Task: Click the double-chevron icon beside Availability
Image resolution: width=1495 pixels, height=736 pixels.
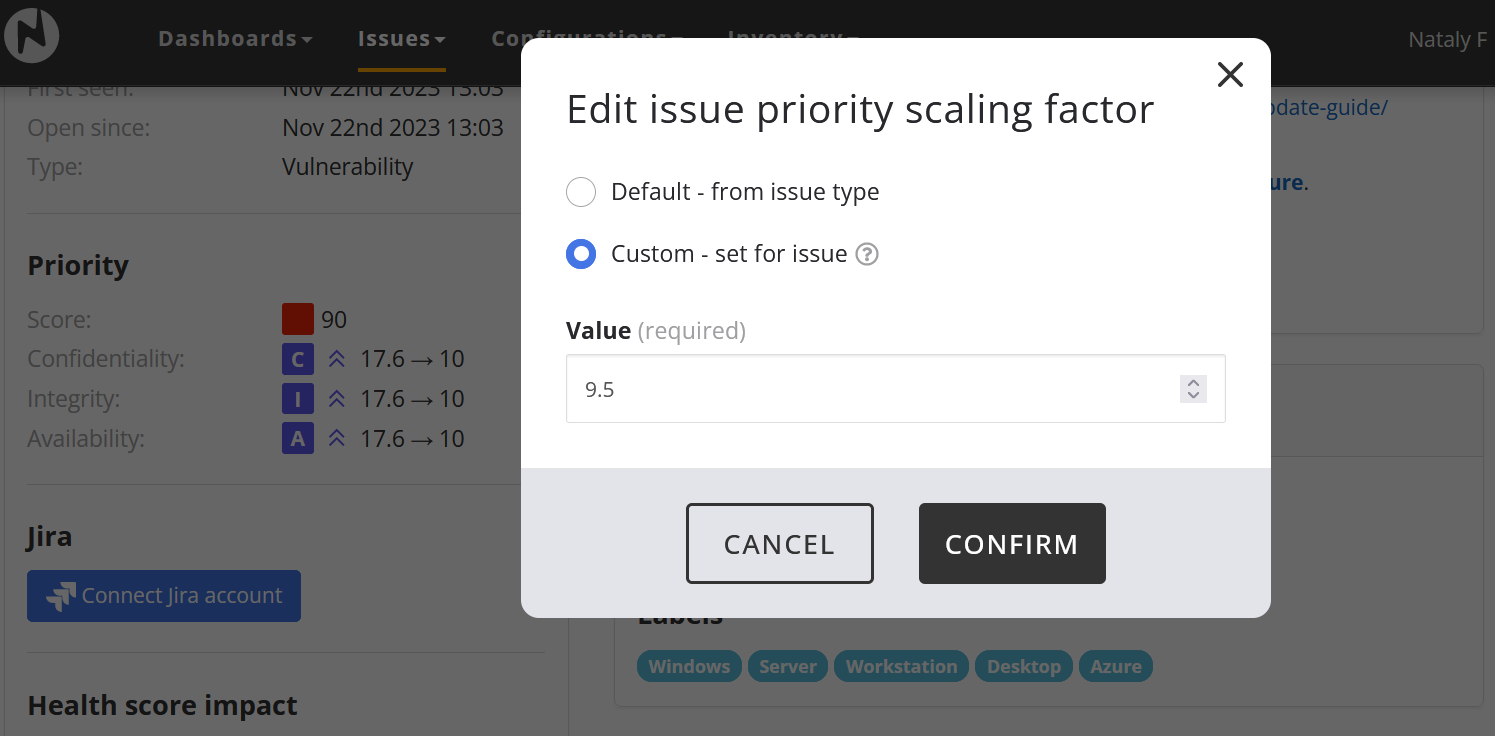Action: click(337, 439)
